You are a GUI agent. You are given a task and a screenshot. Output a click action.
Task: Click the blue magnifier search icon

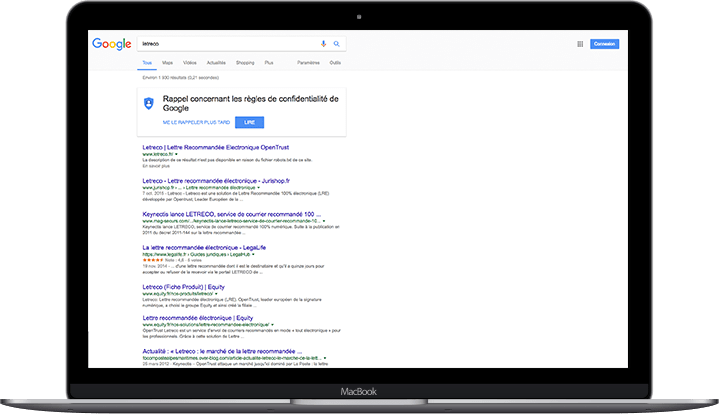[x=337, y=44]
